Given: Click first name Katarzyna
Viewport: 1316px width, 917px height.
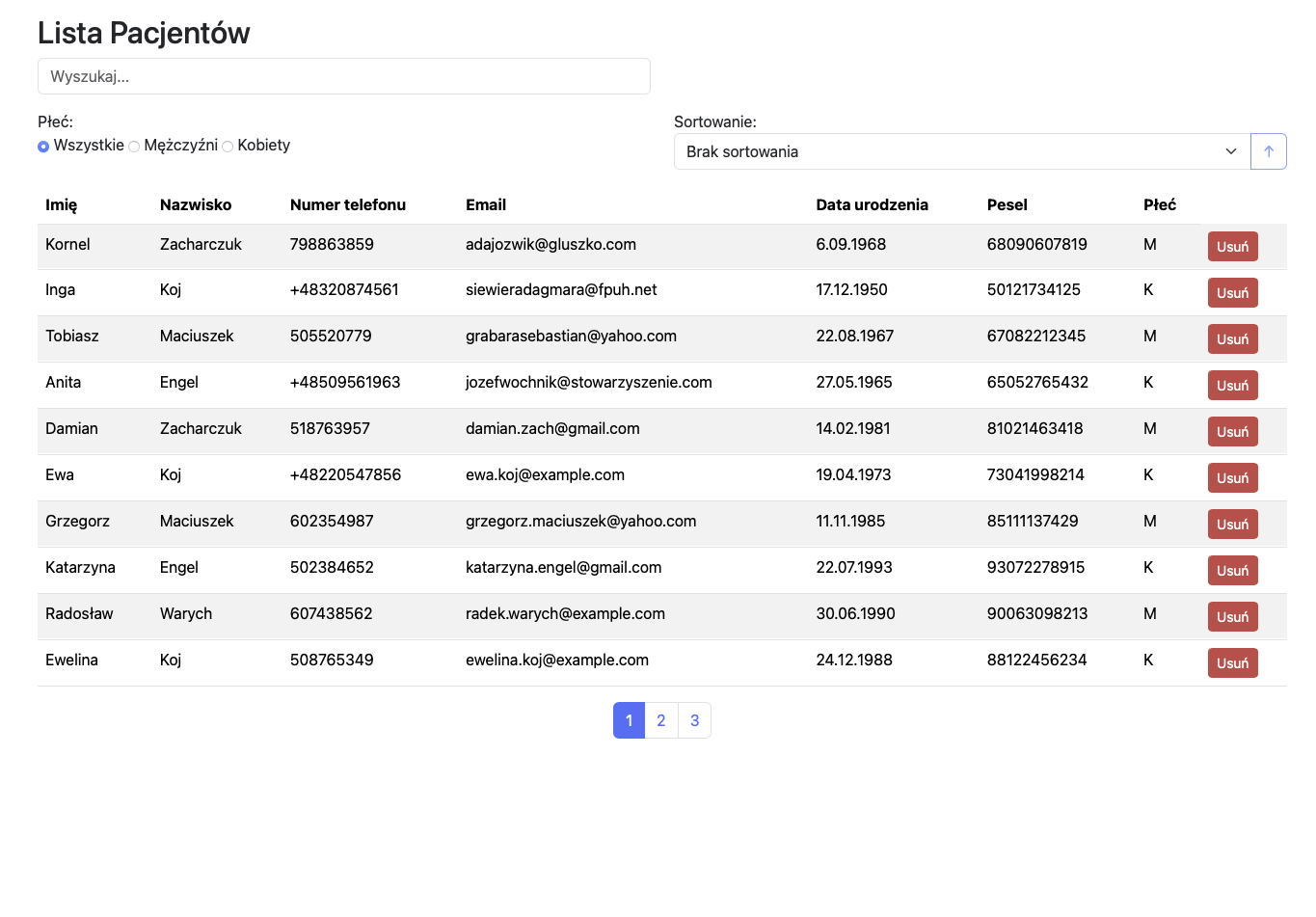Looking at the screenshot, I should point(80,567).
